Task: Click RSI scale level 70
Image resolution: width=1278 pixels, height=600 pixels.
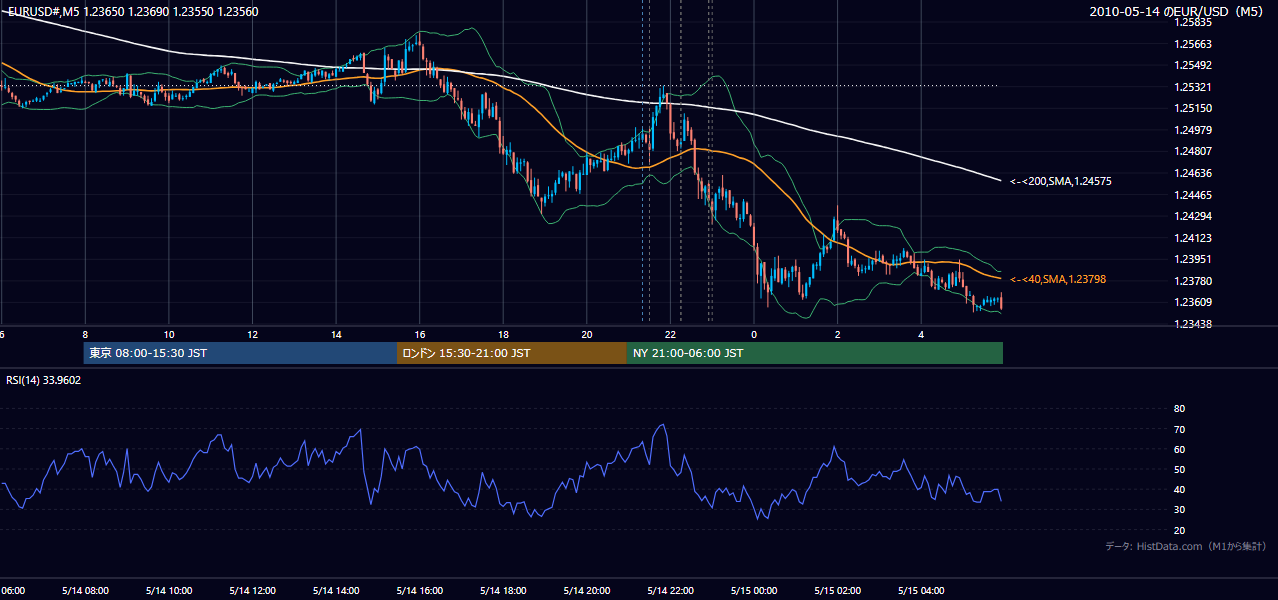Action: point(1179,429)
